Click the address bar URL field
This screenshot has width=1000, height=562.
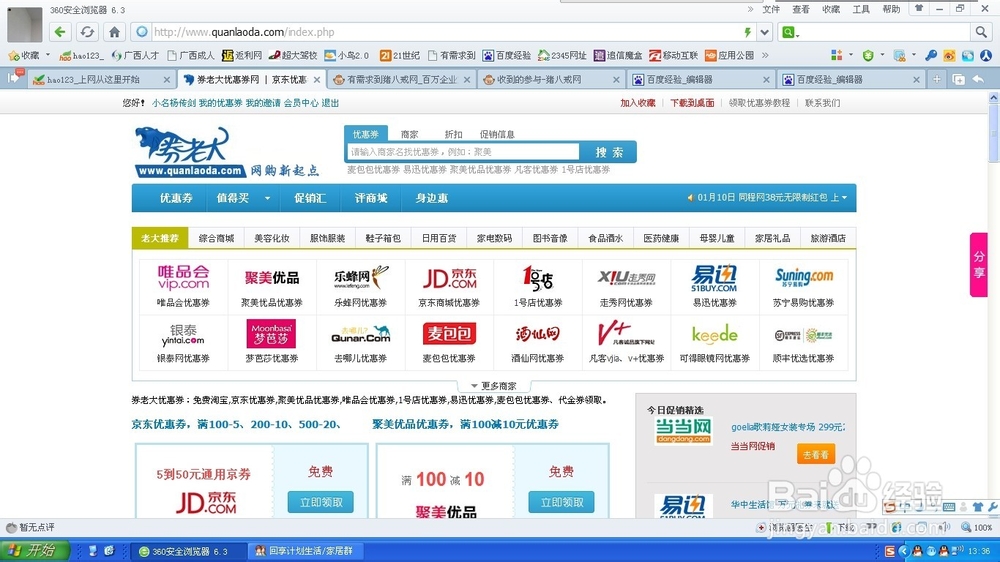pos(446,32)
